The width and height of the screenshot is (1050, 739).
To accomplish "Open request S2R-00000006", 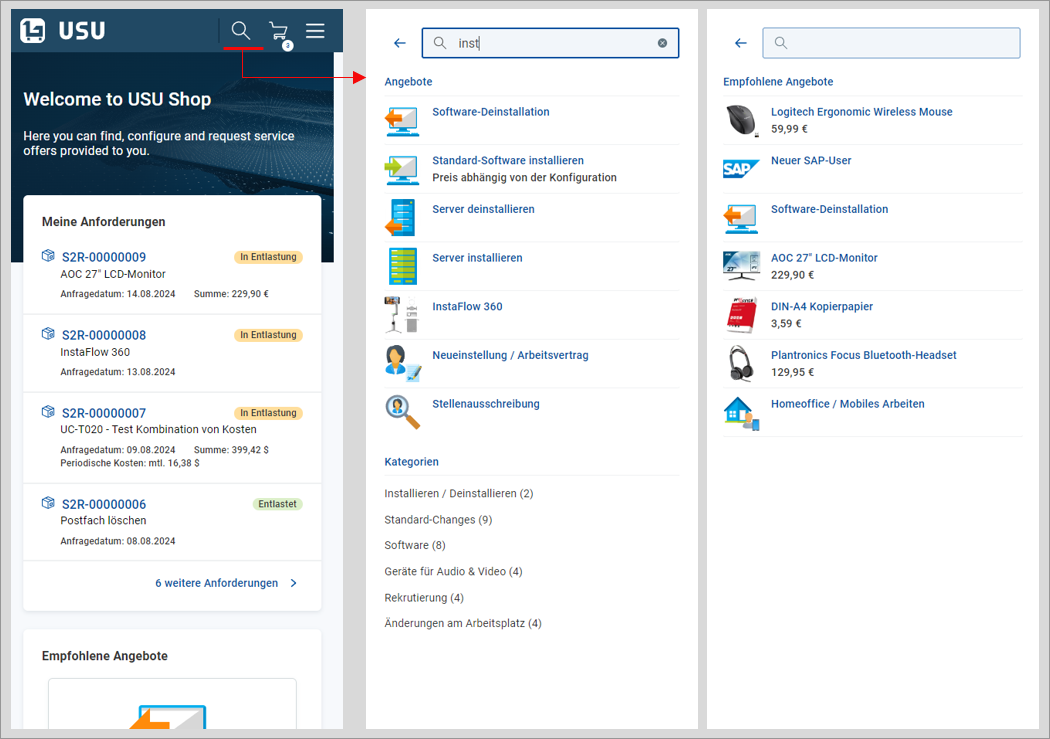I will click(x=104, y=504).
